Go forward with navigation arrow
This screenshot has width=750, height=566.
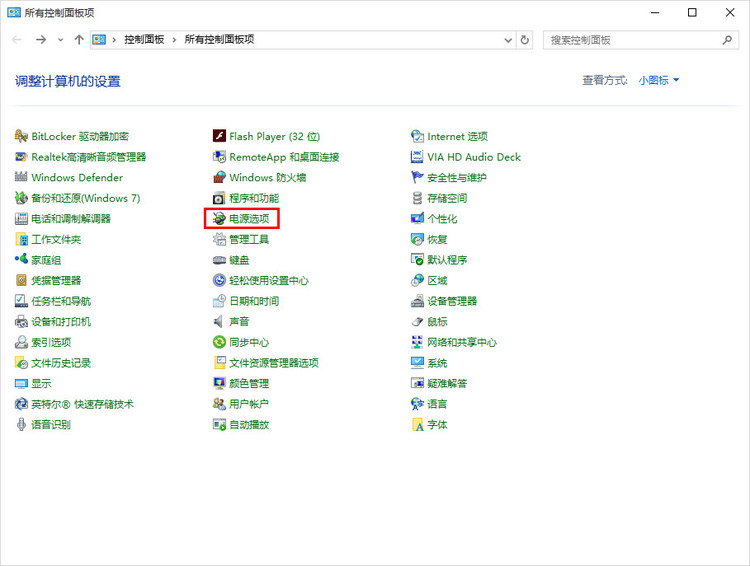41,40
